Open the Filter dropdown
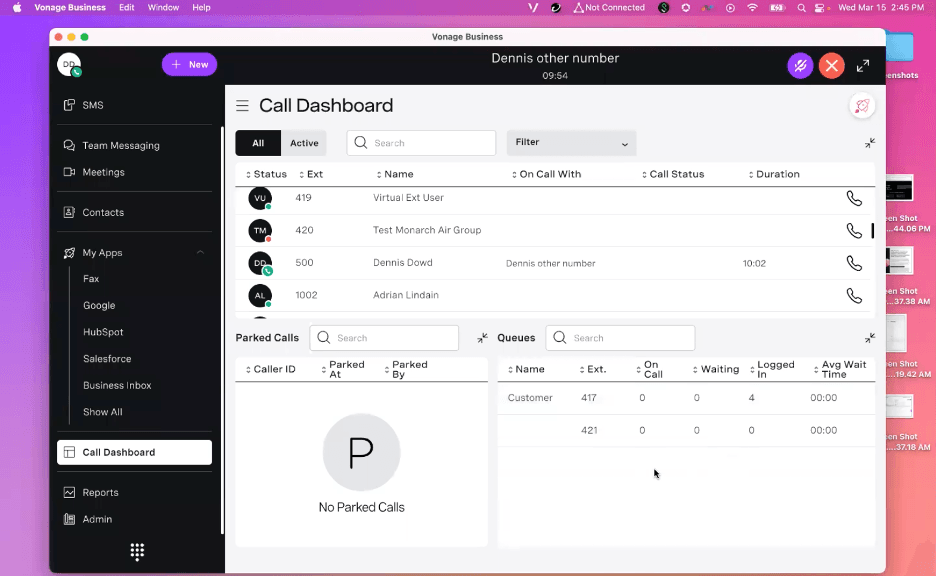This screenshot has width=936, height=576. point(571,143)
